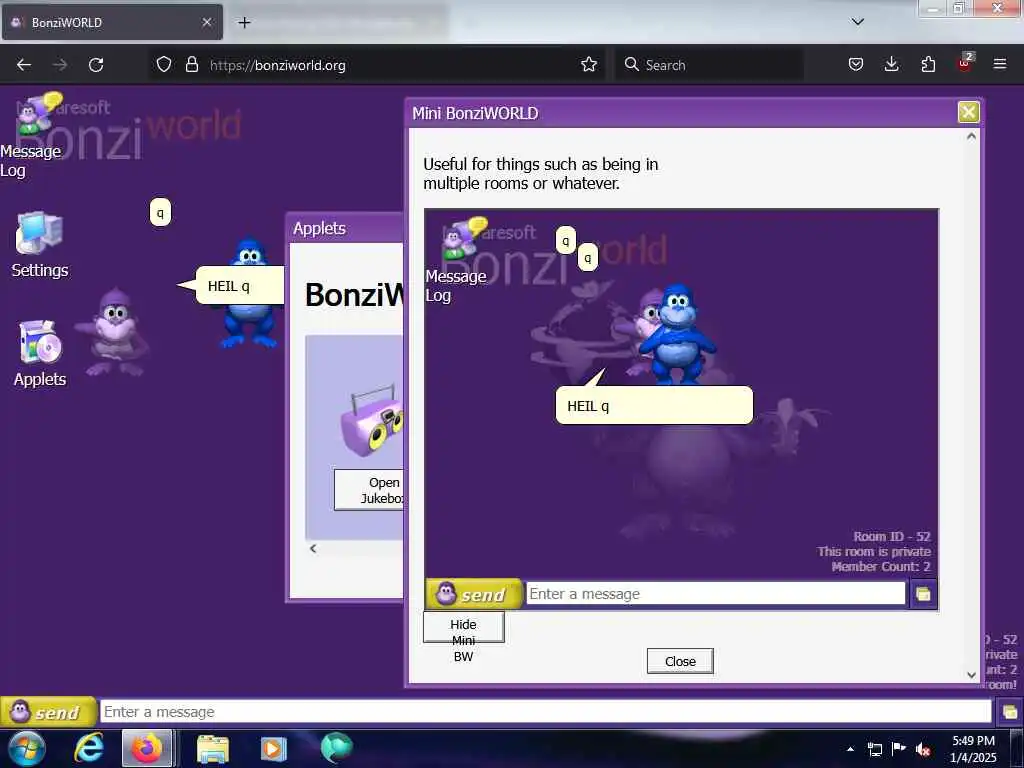Open File Explorer from taskbar

(x=213, y=748)
